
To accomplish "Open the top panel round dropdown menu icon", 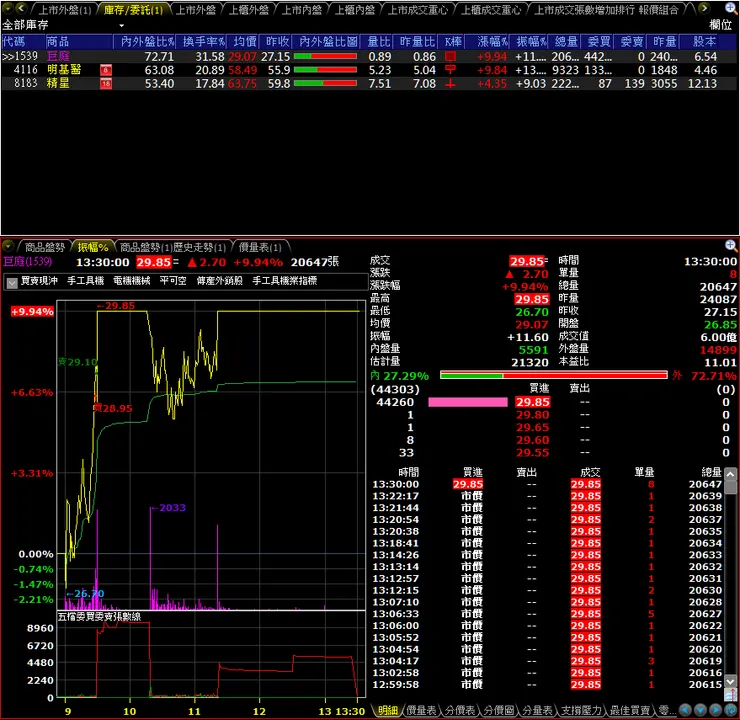I will click(x=8, y=8).
